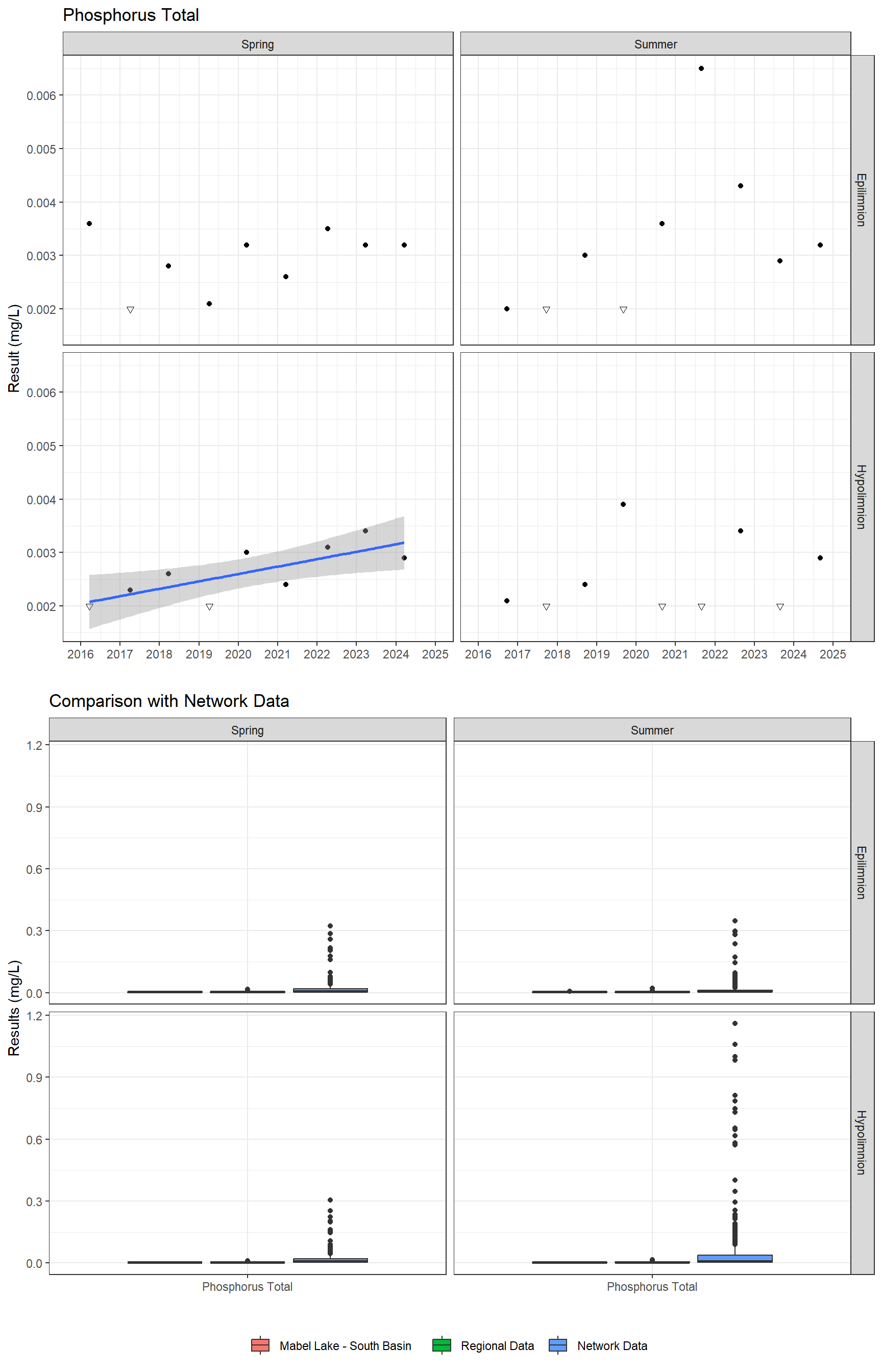
Task: Click the Spring facet header of the Phosphorus Total chart
Action: point(258,44)
